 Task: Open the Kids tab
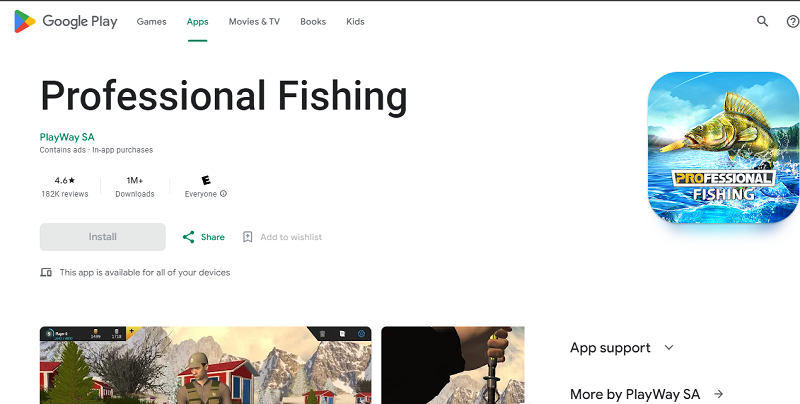(x=355, y=21)
